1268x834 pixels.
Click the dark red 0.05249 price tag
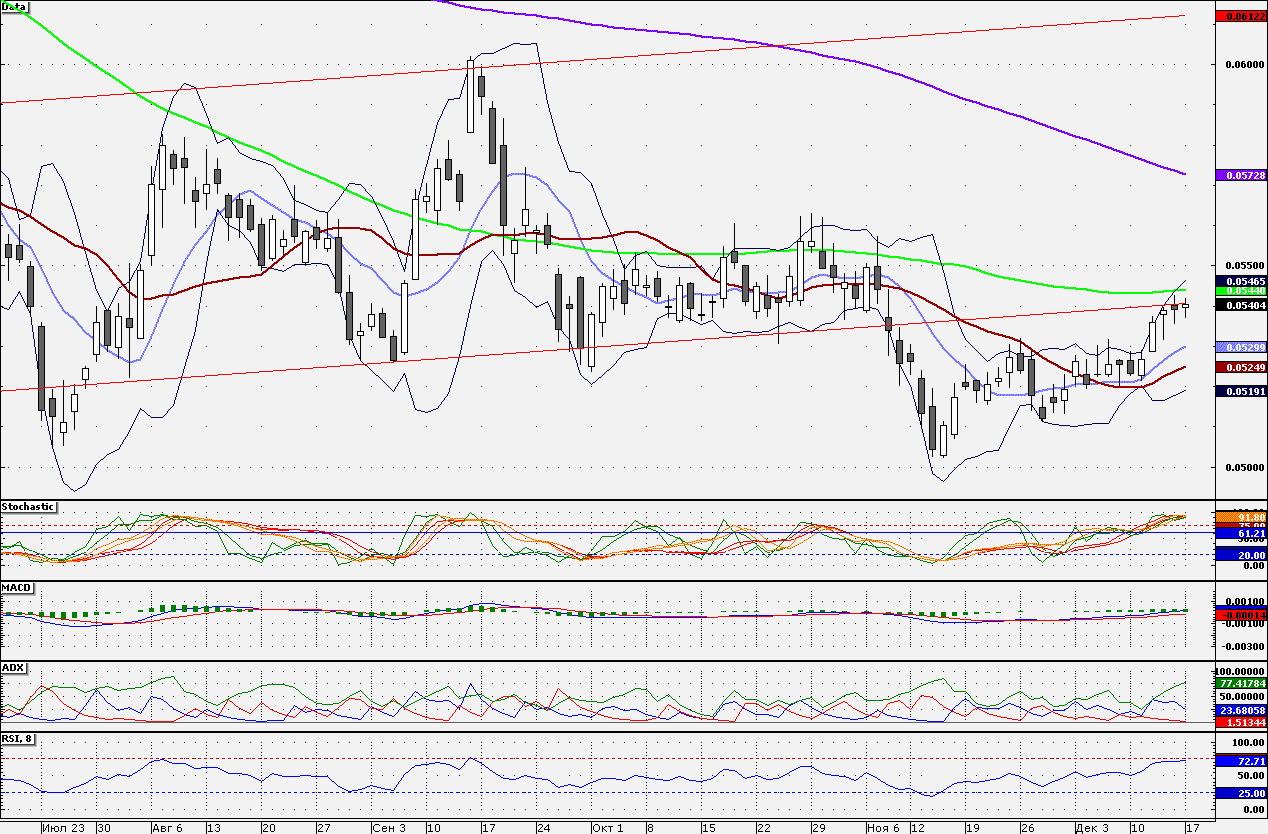coord(1240,368)
